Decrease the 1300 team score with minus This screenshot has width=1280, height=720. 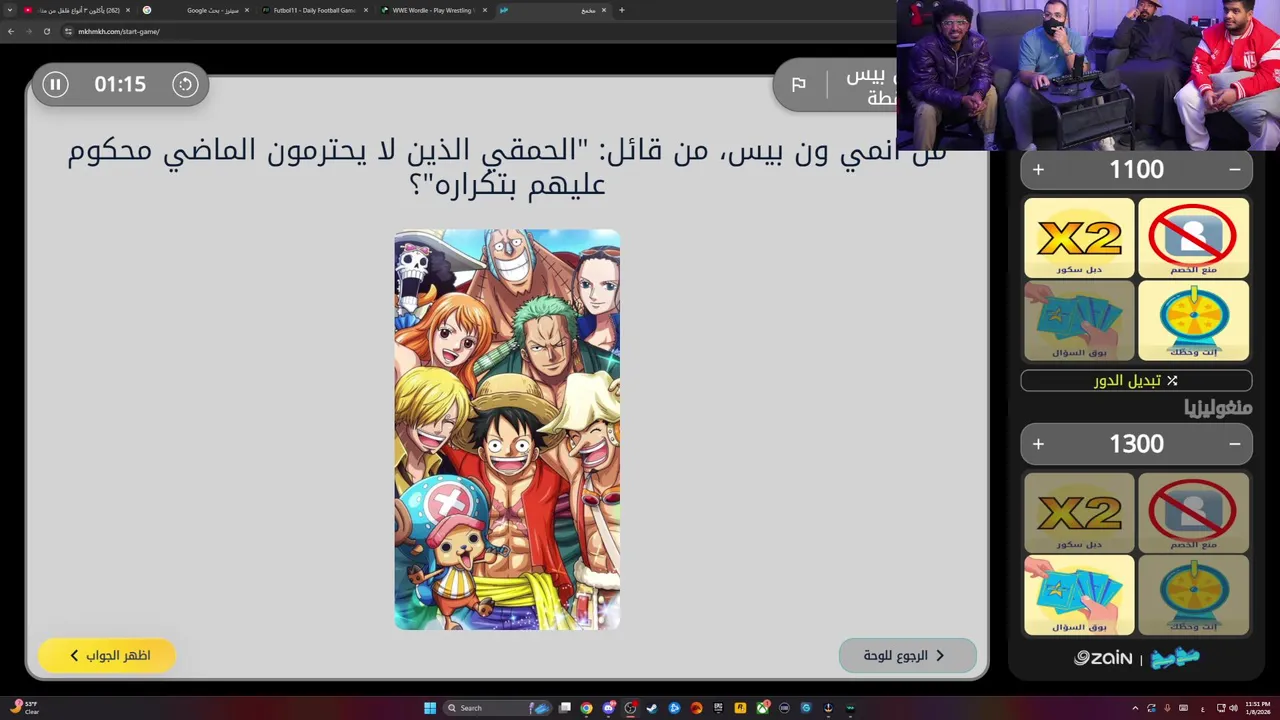tap(1235, 444)
